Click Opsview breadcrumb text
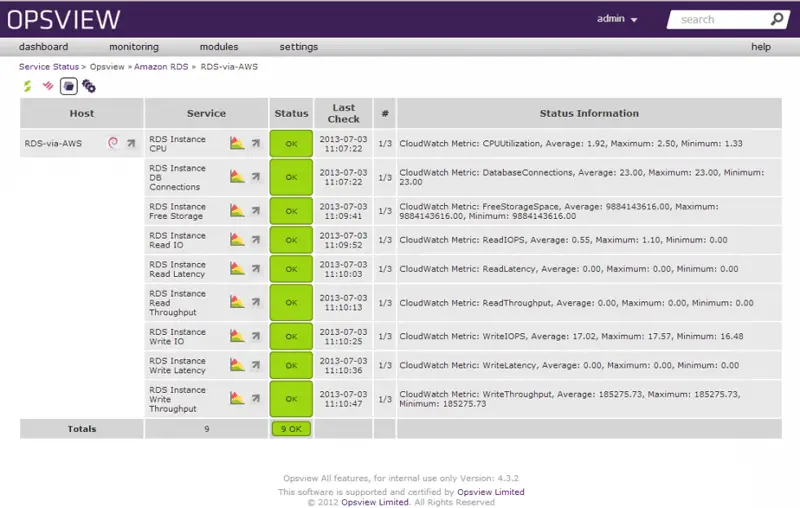 click(x=107, y=67)
